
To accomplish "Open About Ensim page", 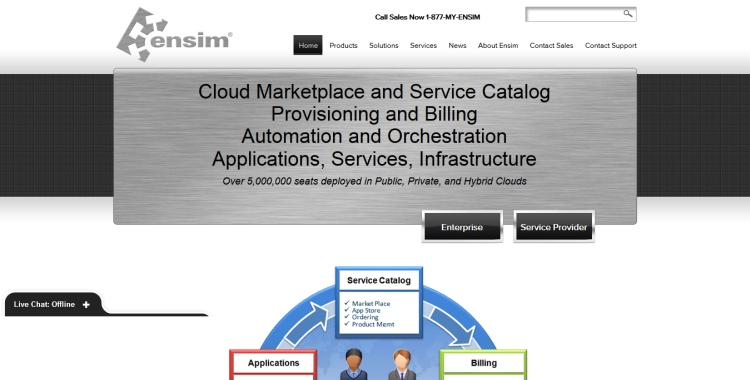I will pos(498,45).
